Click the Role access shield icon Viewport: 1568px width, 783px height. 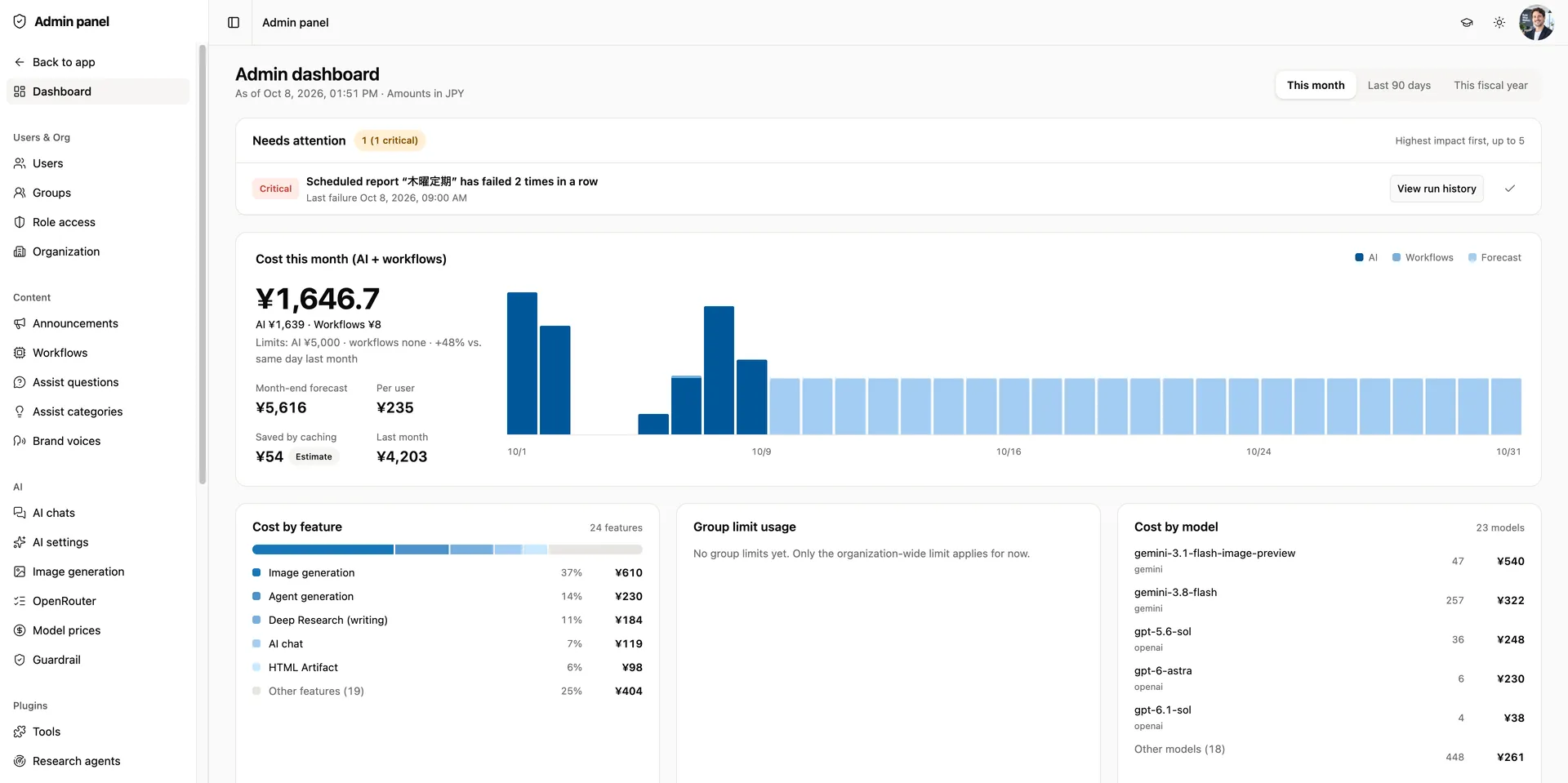pos(20,222)
